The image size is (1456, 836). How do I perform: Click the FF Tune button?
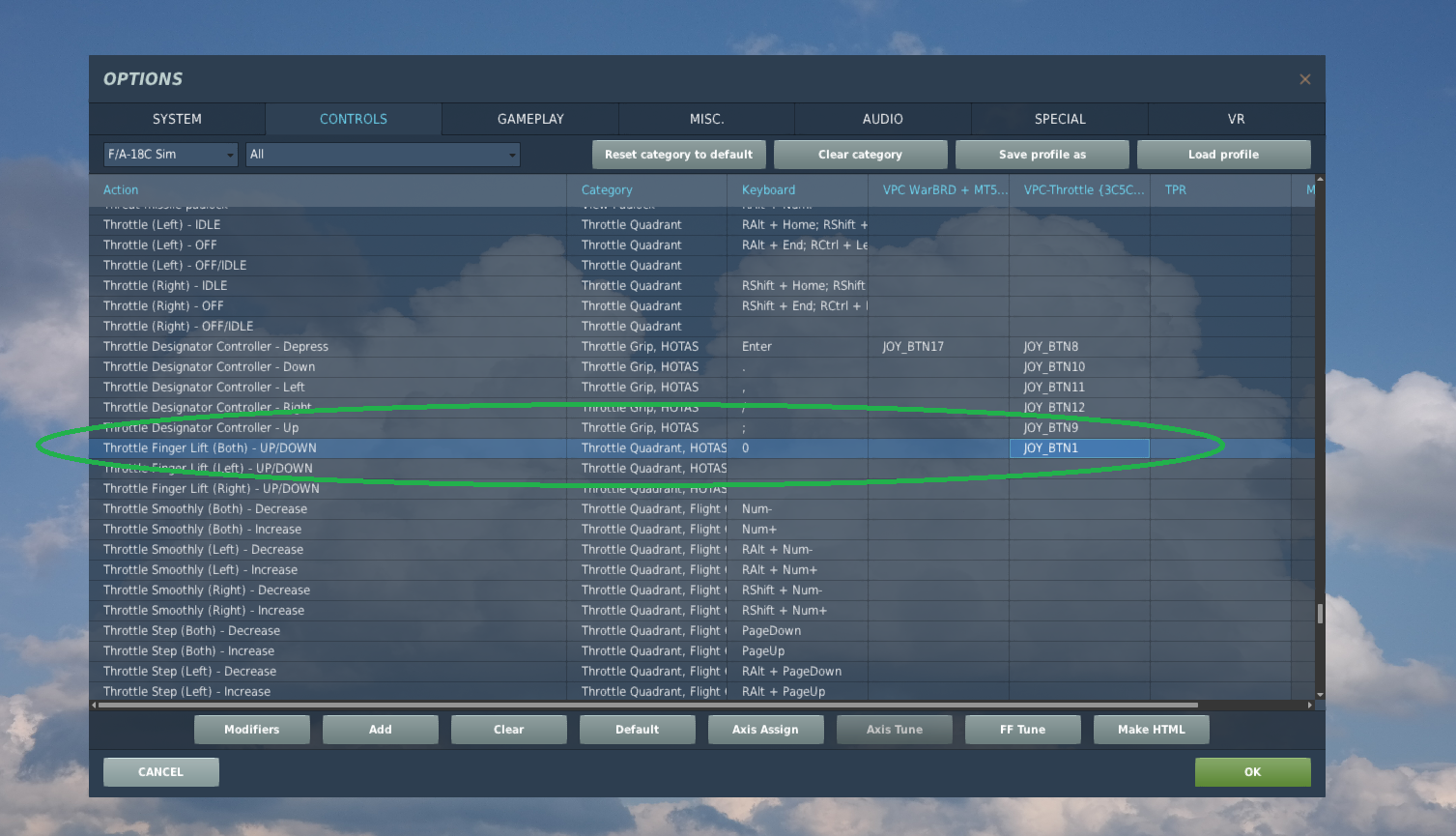(1023, 730)
